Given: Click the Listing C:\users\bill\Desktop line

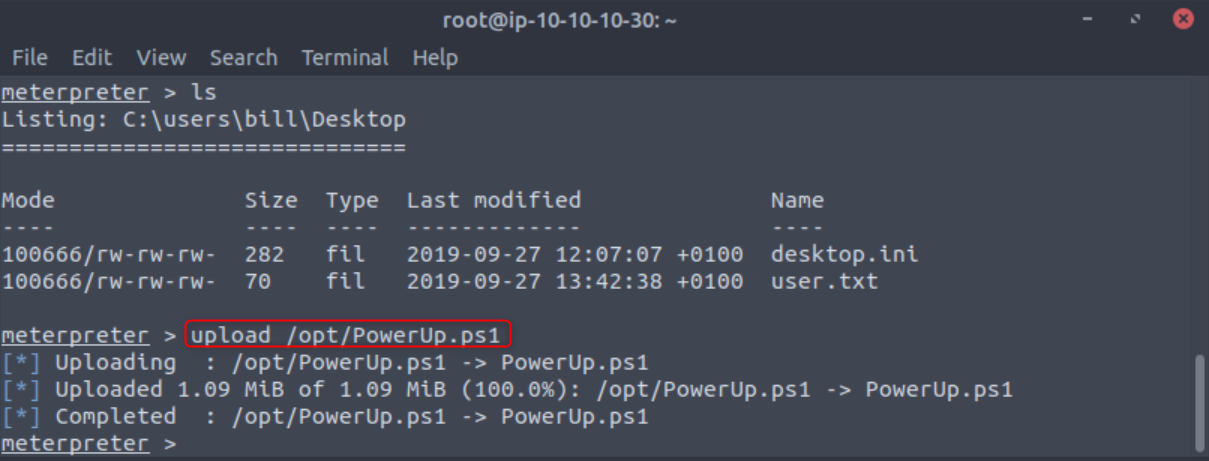Looking at the screenshot, I should tap(204, 120).
